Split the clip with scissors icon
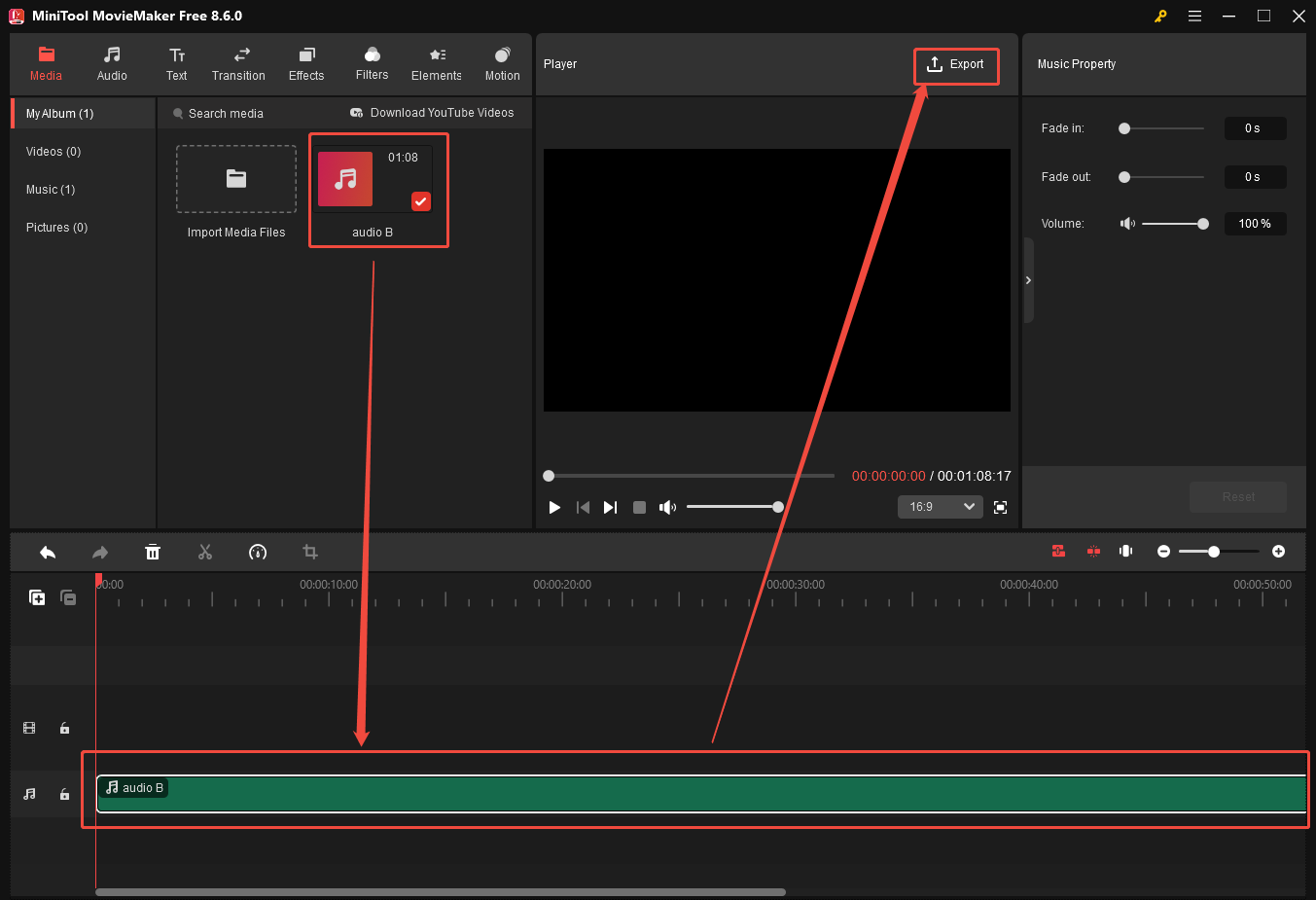The image size is (1316, 900). [x=205, y=553]
